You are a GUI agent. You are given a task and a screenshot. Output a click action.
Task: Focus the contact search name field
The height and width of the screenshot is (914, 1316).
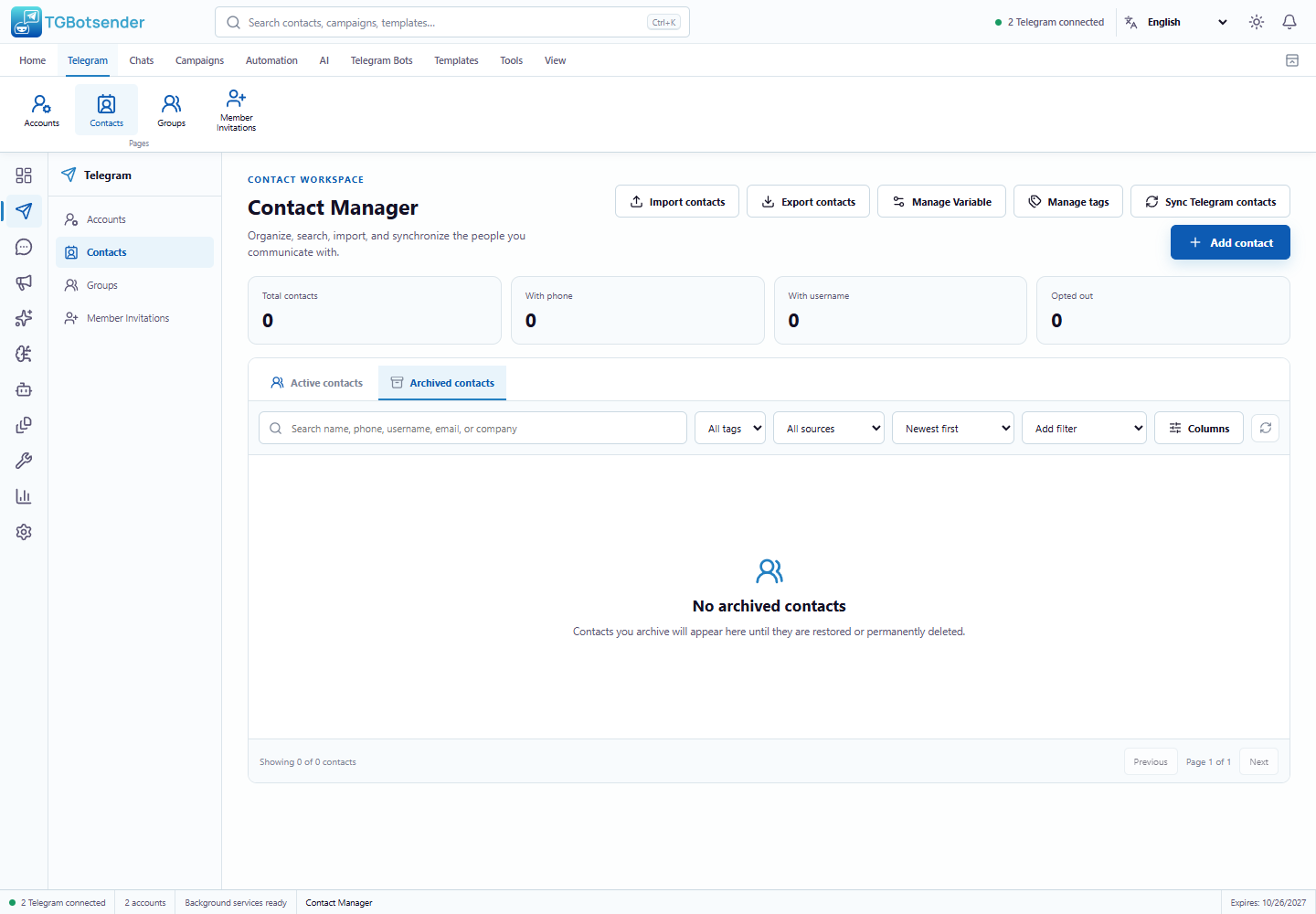click(472, 428)
